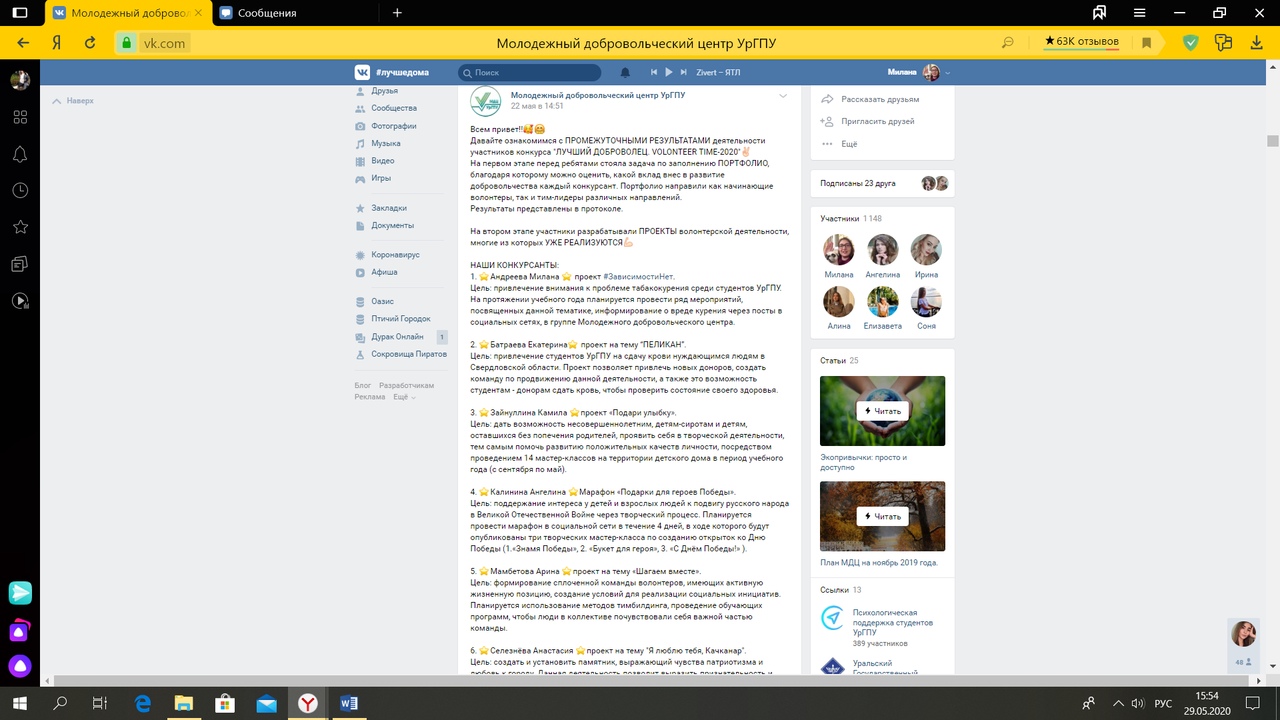This screenshot has height=720, width=1280.
Task: Open the 63K отзывов reviews button
Action: [x=1082, y=42]
